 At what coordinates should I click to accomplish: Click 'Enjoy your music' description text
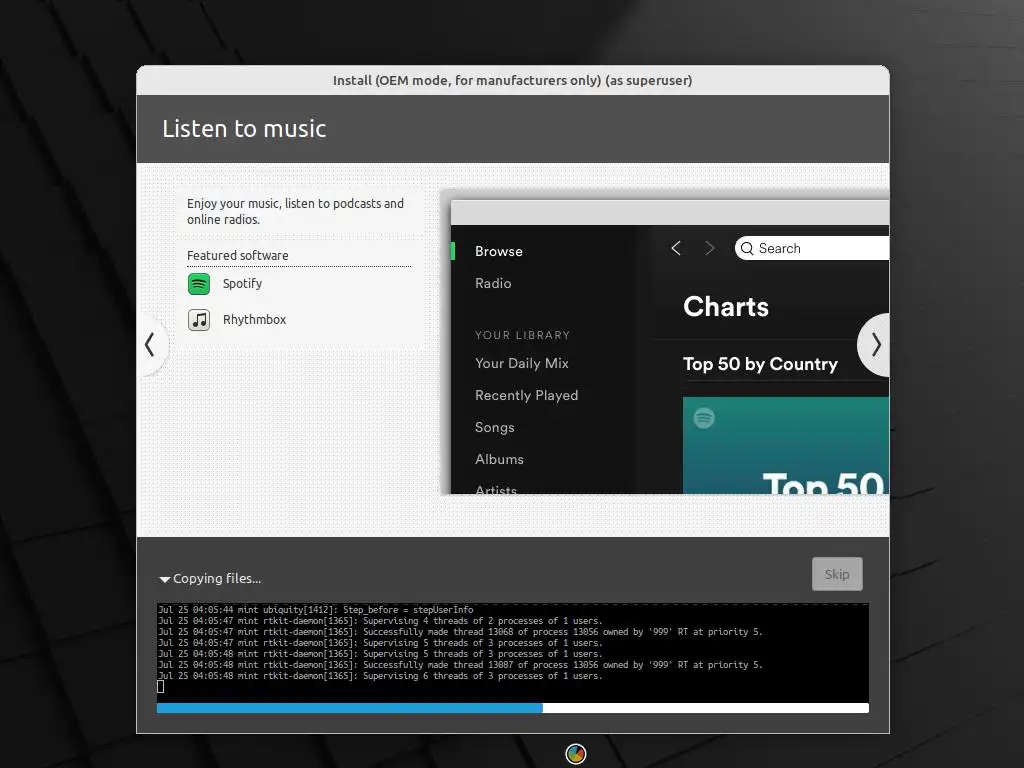pos(295,212)
